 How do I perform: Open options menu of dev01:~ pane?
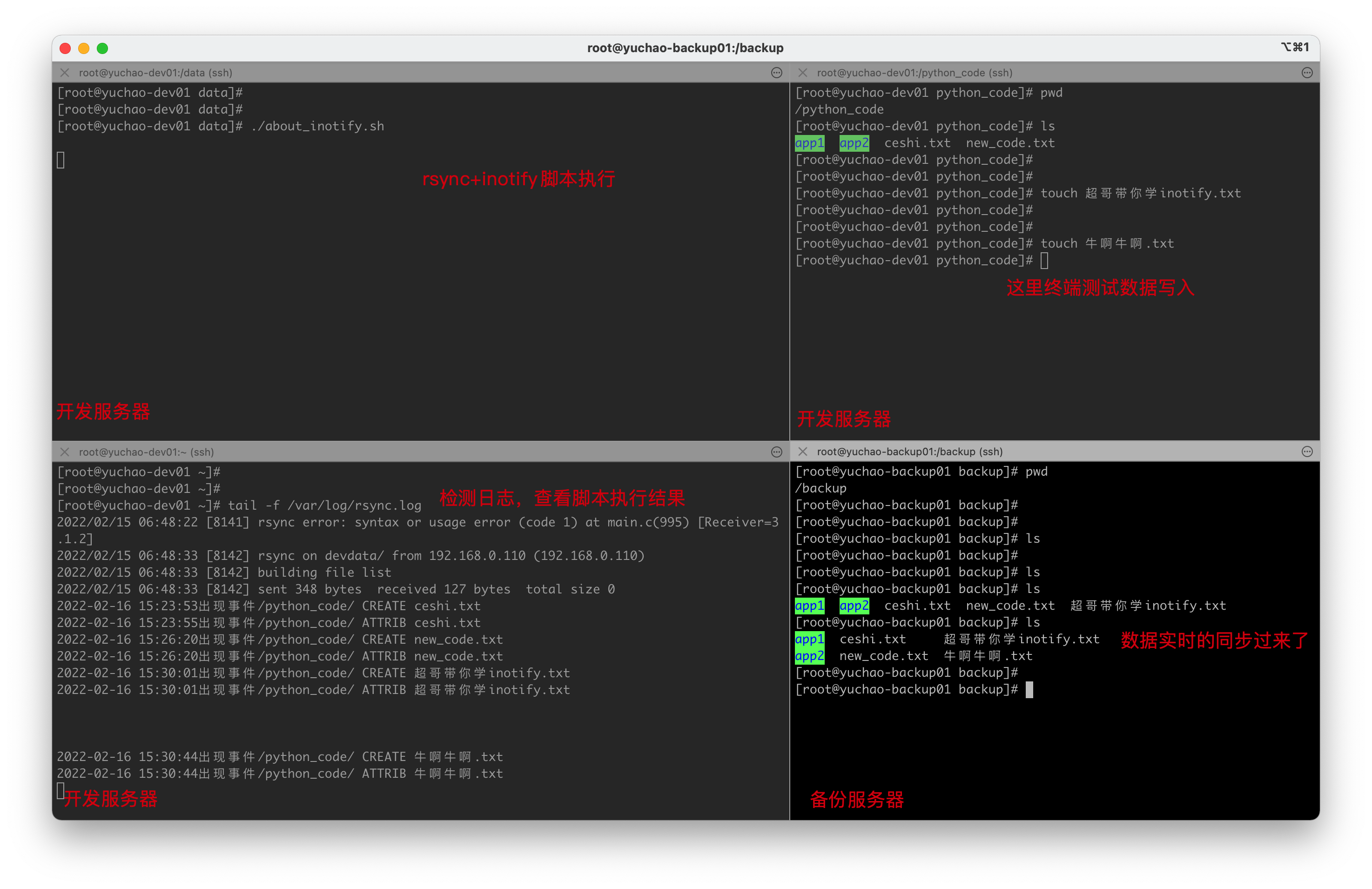[x=776, y=452]
